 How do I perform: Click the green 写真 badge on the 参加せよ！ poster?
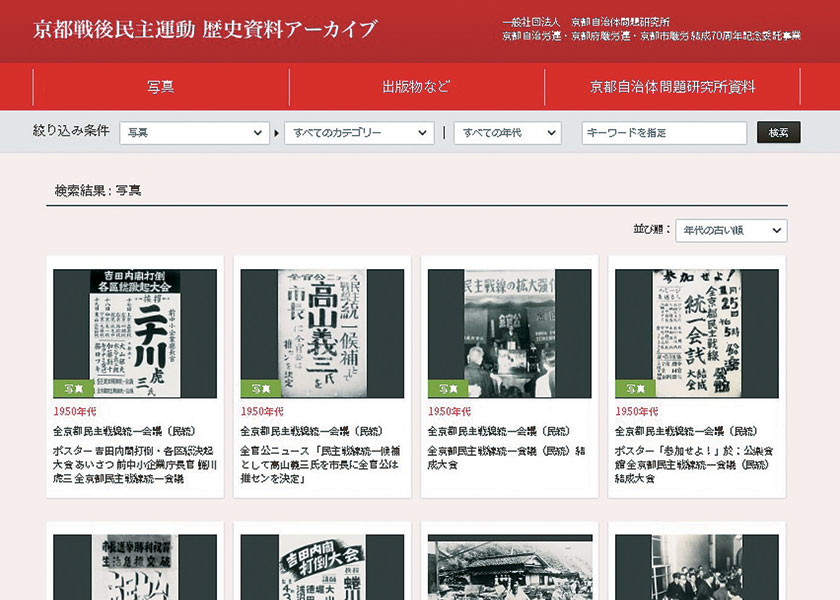click(635, 389)
